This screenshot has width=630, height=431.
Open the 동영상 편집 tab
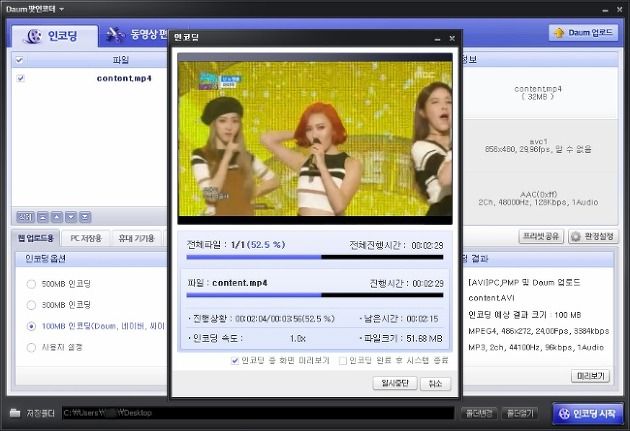(x=137, y=35)
